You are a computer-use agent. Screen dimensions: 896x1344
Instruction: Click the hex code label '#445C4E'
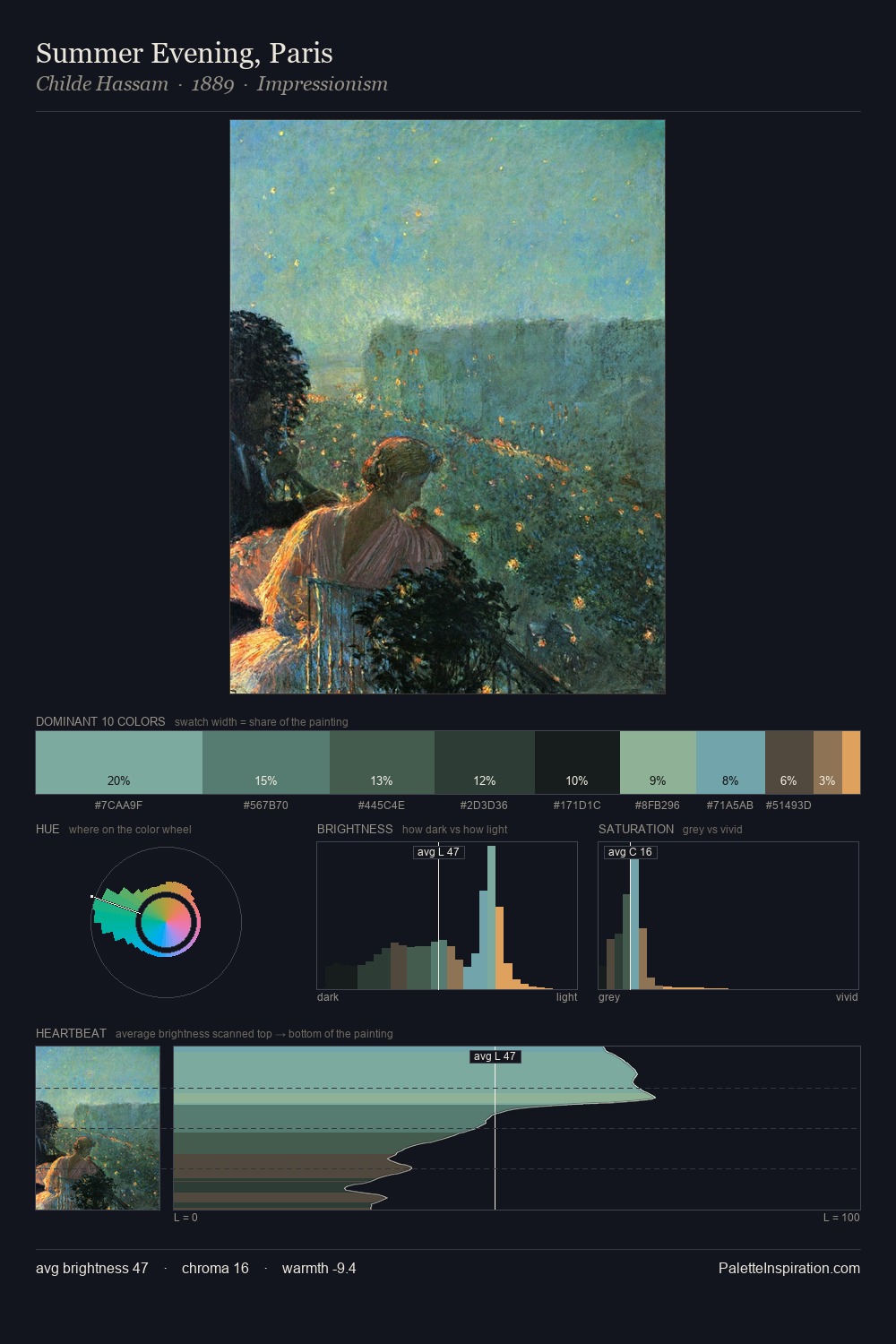click(x=382, y=805)
